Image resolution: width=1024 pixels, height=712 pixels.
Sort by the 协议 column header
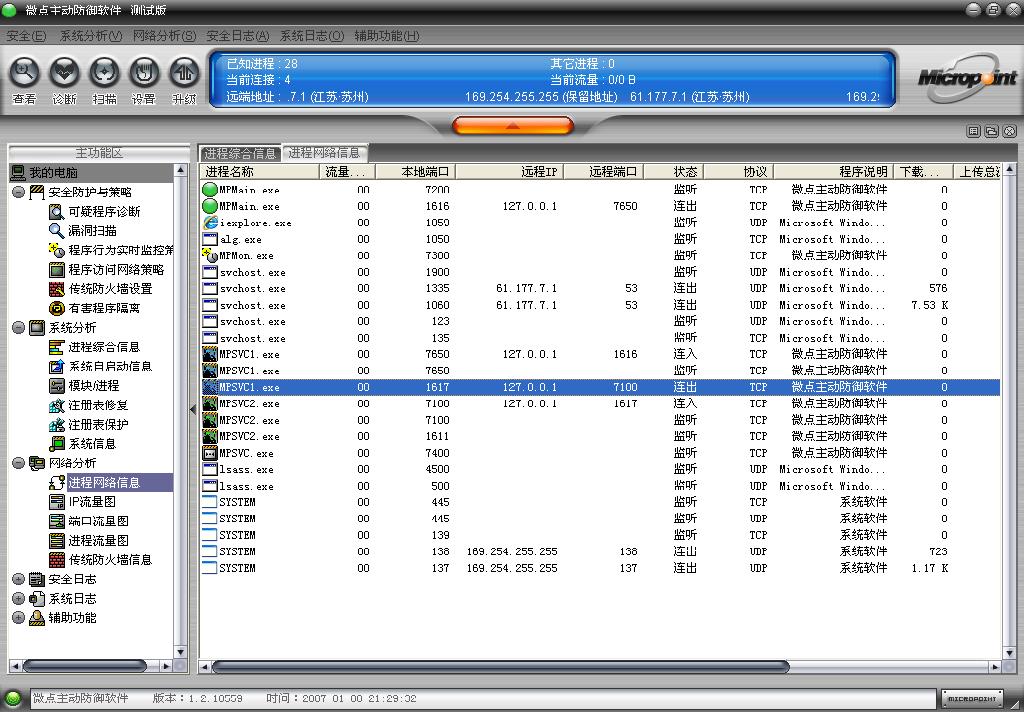point(739,172)
